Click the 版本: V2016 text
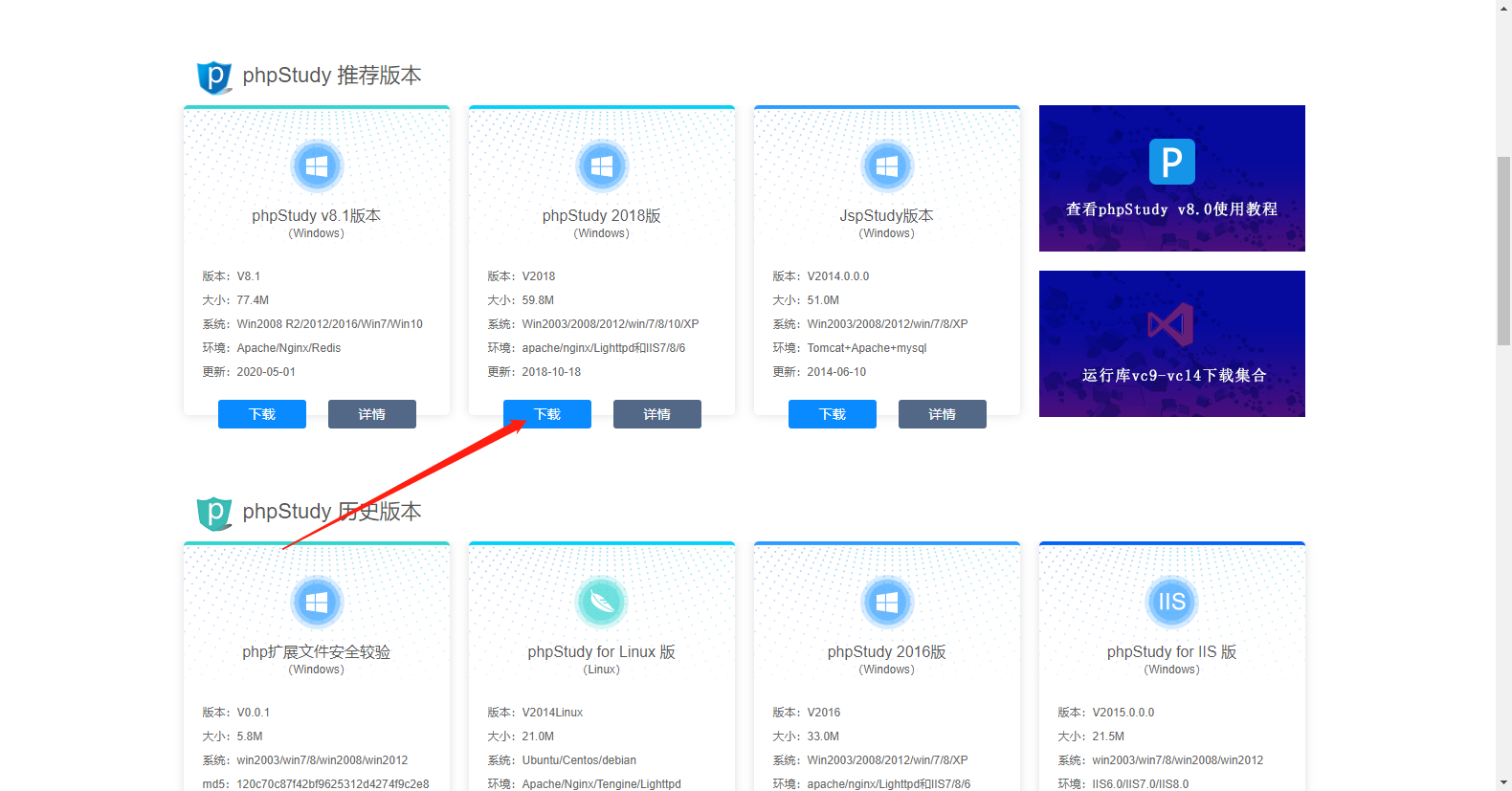 click(807, 713)
